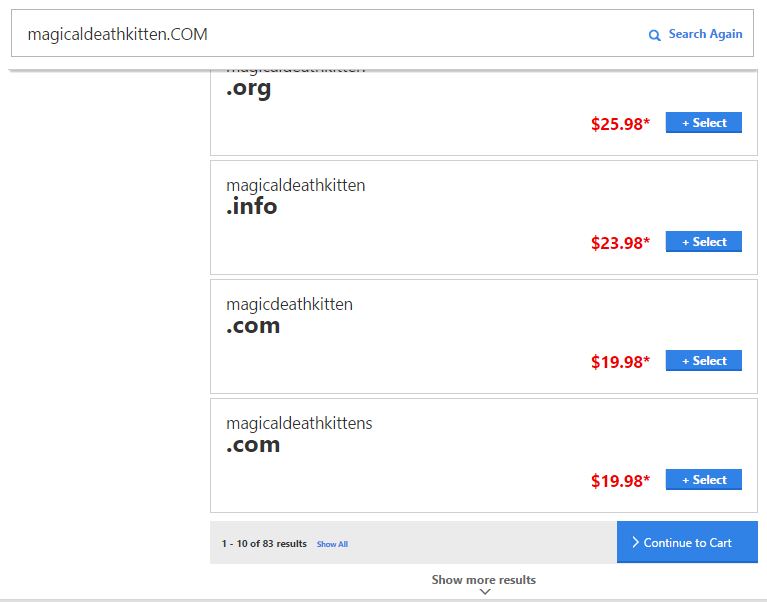Select the .org domain for $25.98
This screenshot has width=767, height=602.
pyautogui.click(x=703, y=122)
